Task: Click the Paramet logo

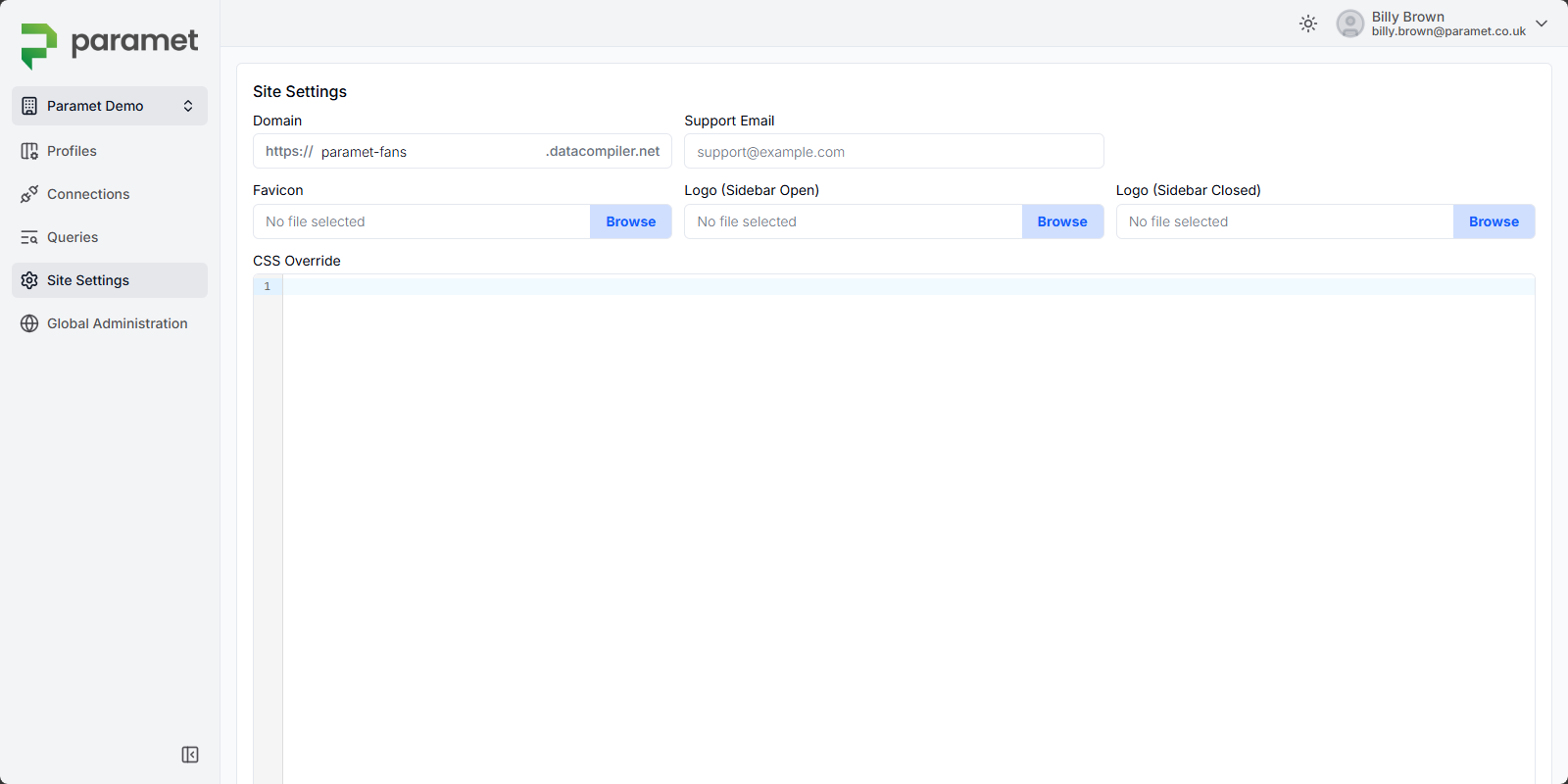Action: coord(110,45)
